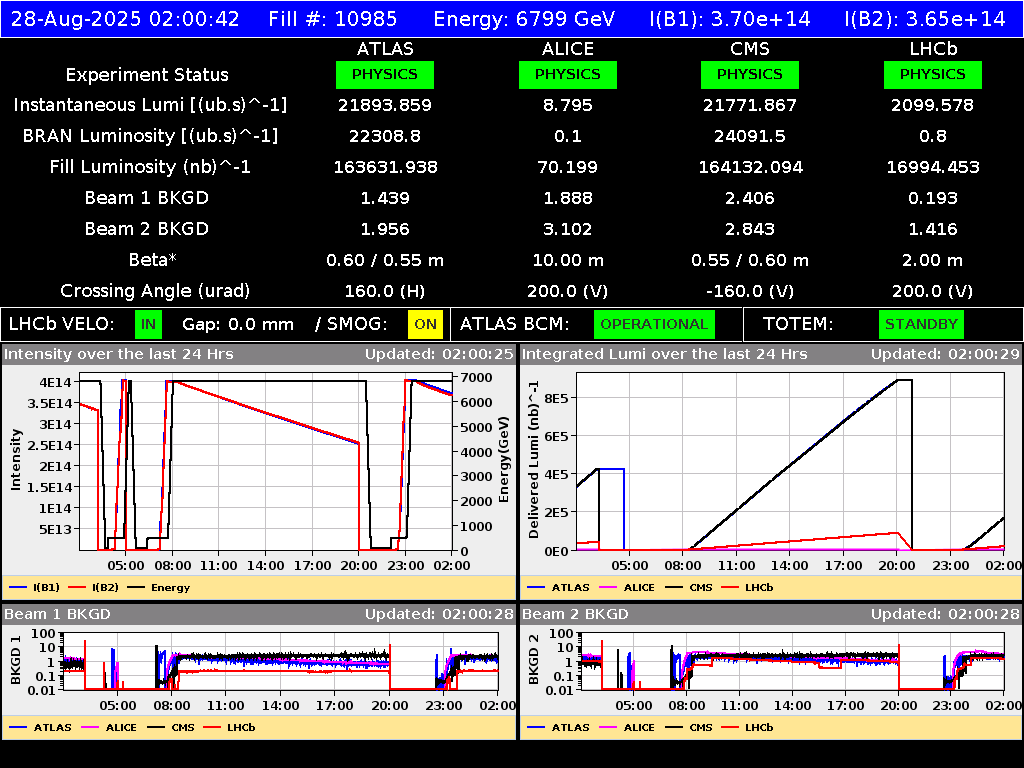
Task: Click the timestamp 28-Aug-2025 02:00:42
Action: pyautogui.click(x=125, y=18)
